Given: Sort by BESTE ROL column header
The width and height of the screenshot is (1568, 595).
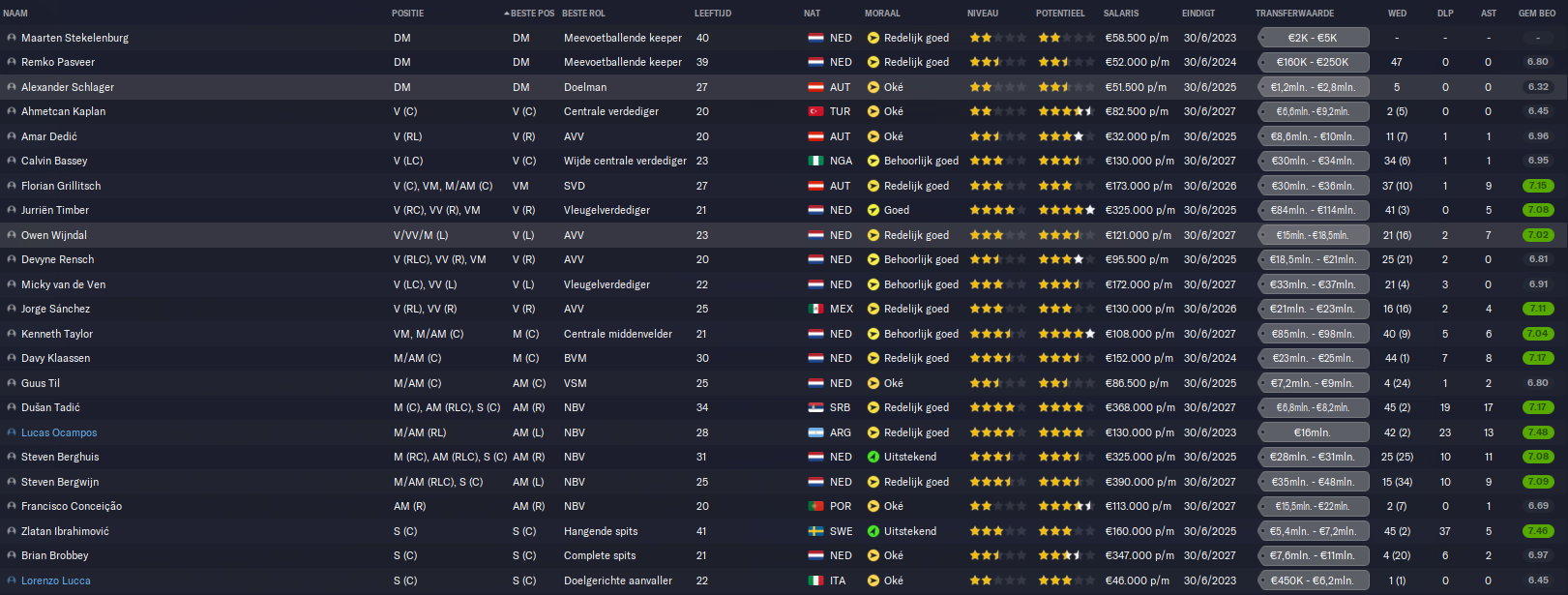Looking at the screenshot, I should [583, 14].
